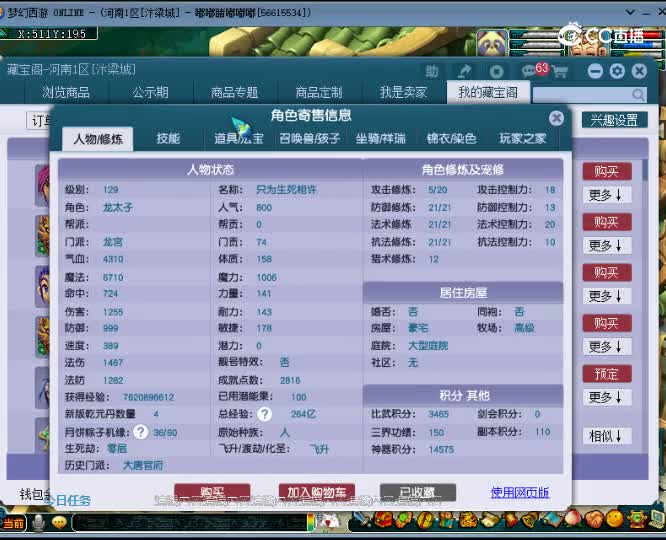Open messages icon with 63 badge
666x540 pixels.
coord(529,71)
